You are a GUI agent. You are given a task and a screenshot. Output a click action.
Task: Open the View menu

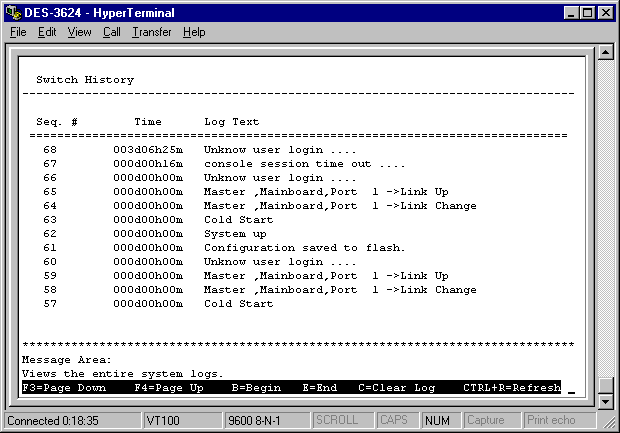(79, 32)
